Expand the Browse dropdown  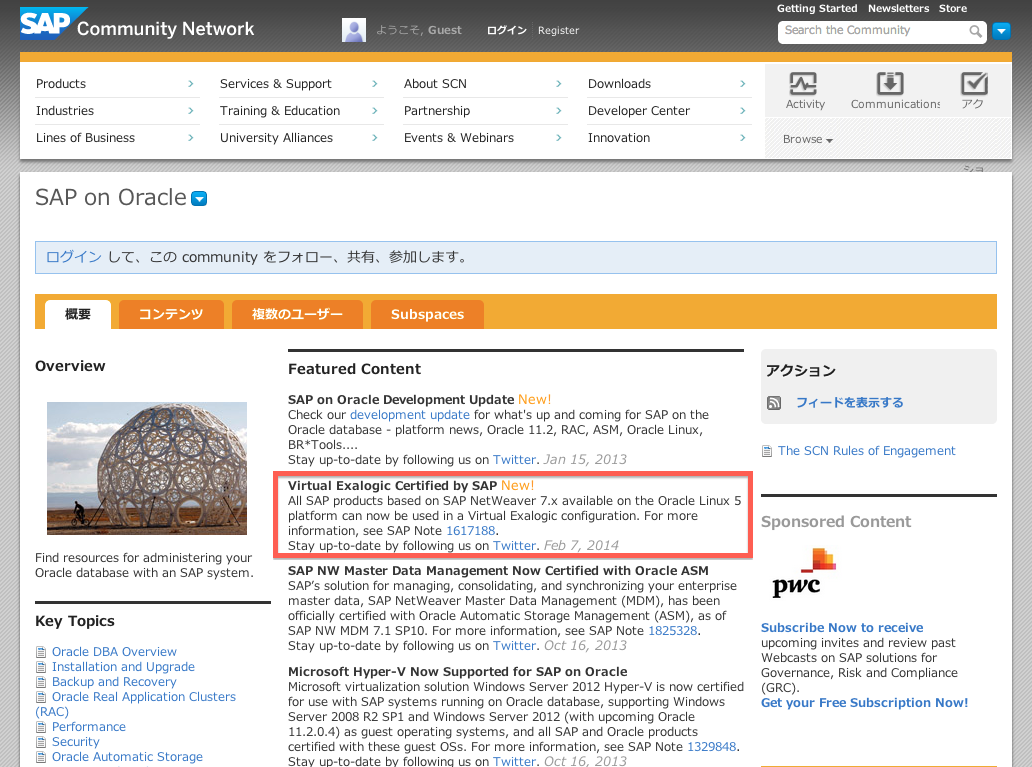tap(808, 139)
